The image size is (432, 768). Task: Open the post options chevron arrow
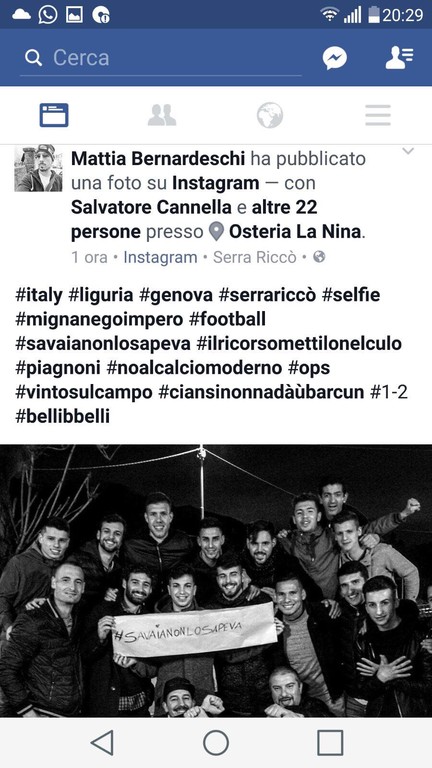(x=408, y=152)
